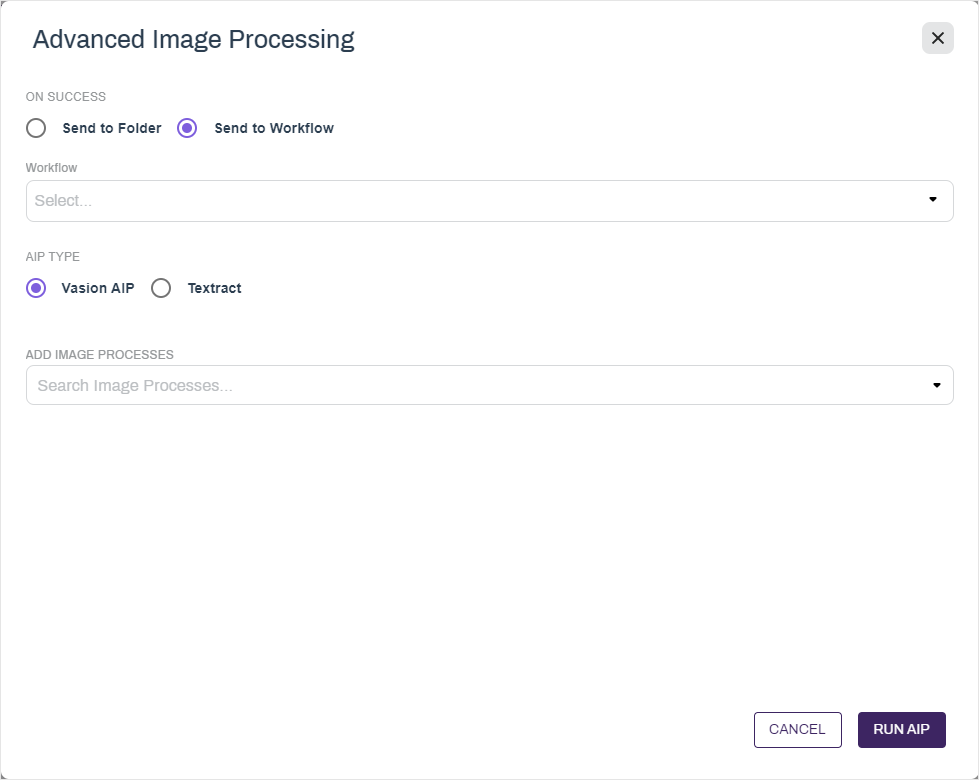Screen dimensions: 979x780
Task: Expand the image processes caret arrow
Action: click(x=937, y=385)
